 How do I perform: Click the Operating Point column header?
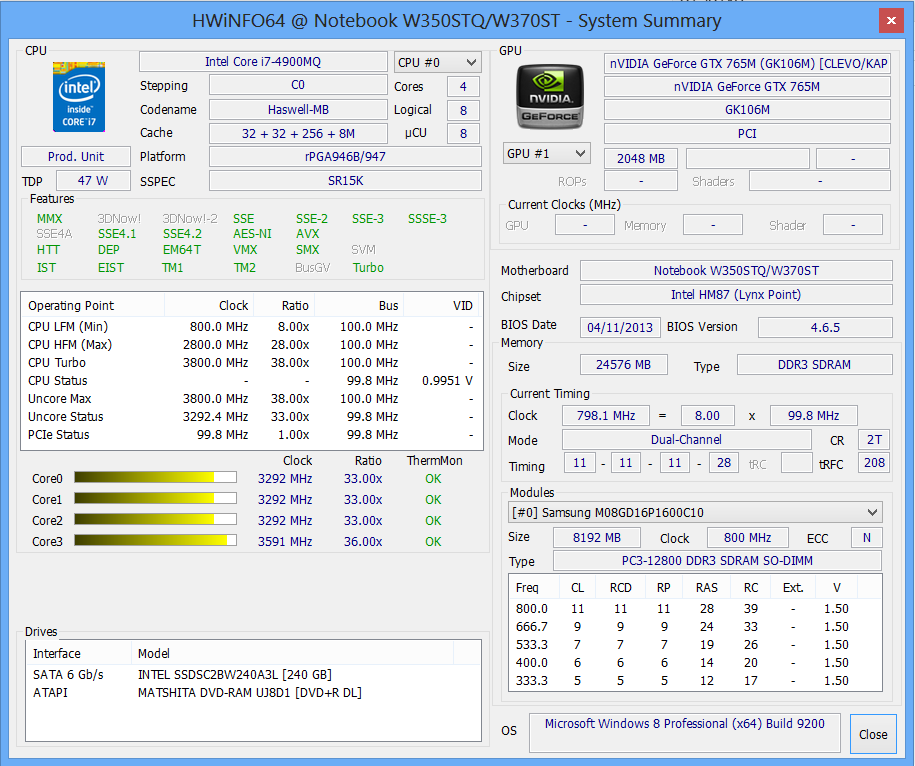click(93, 305)
